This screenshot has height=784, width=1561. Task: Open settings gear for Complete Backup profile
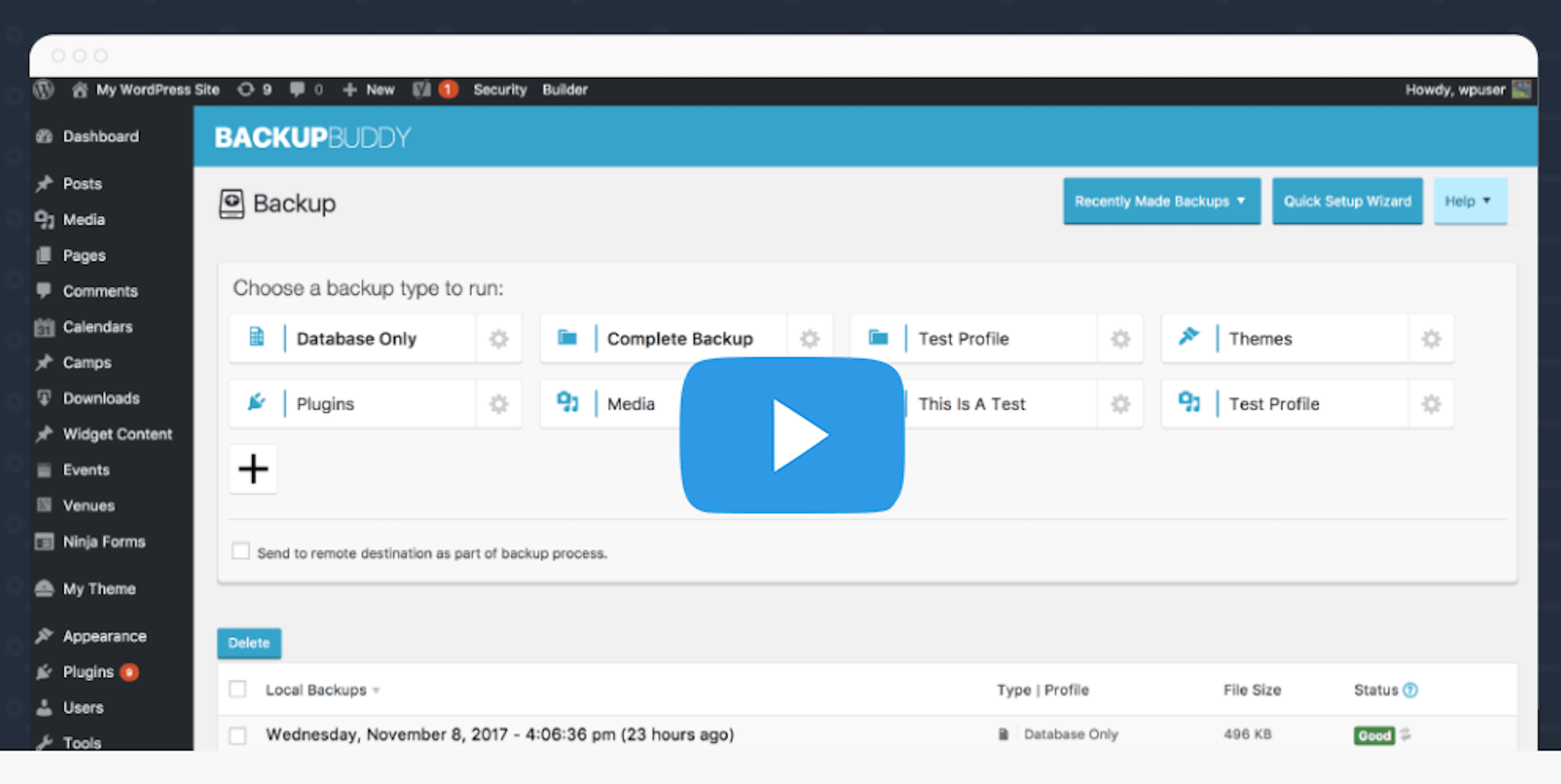click(809, 339)
